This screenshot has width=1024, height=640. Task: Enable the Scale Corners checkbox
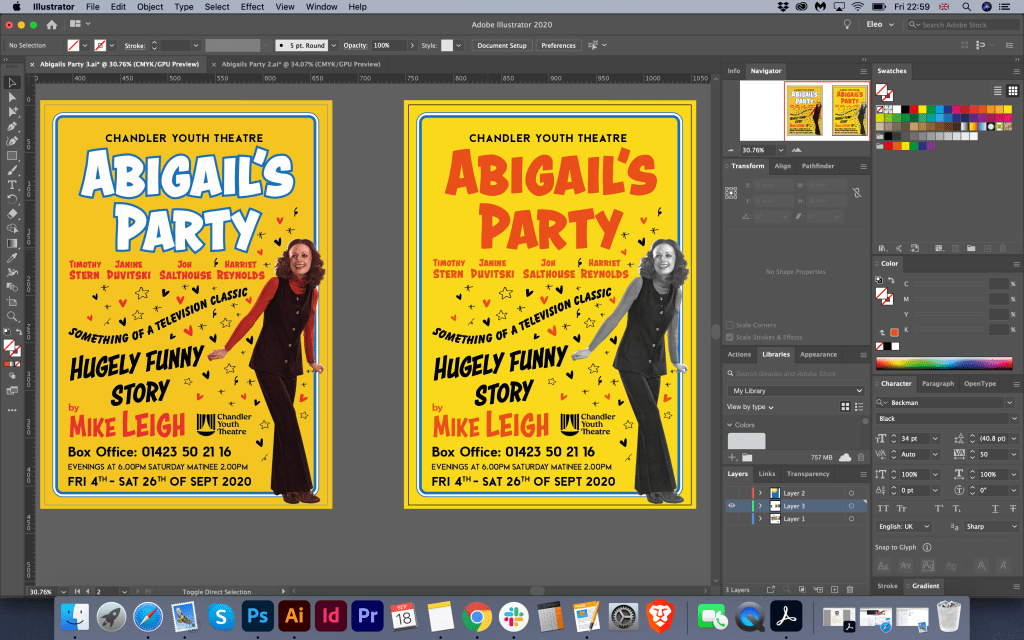tap(730, 325)
